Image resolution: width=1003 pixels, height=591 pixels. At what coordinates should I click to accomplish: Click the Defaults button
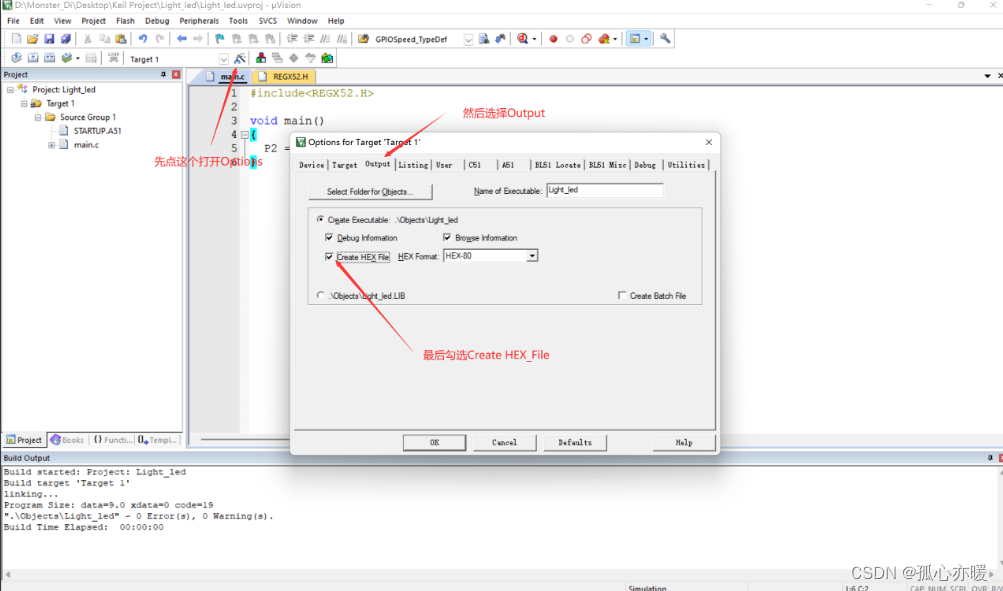point(574,443)
